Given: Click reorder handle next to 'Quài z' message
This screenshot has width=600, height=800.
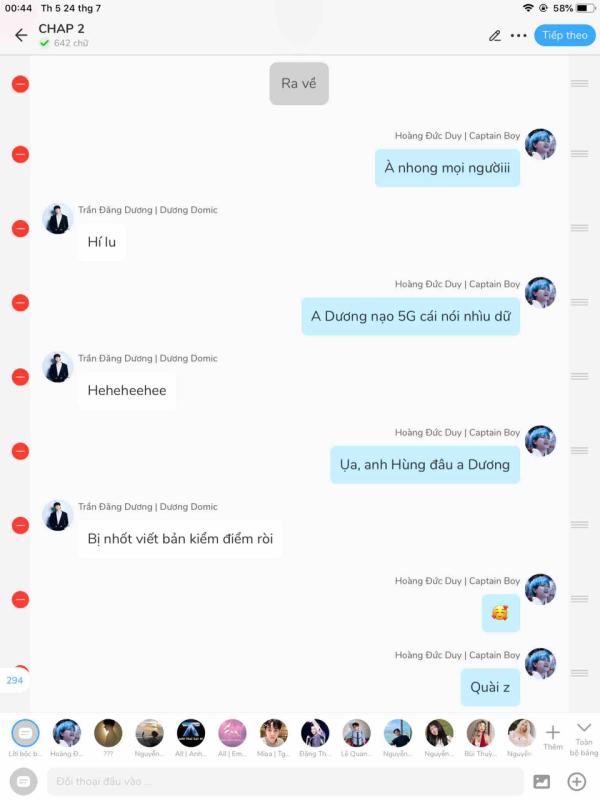Looking at the screenshot, I should click(580, 673).
